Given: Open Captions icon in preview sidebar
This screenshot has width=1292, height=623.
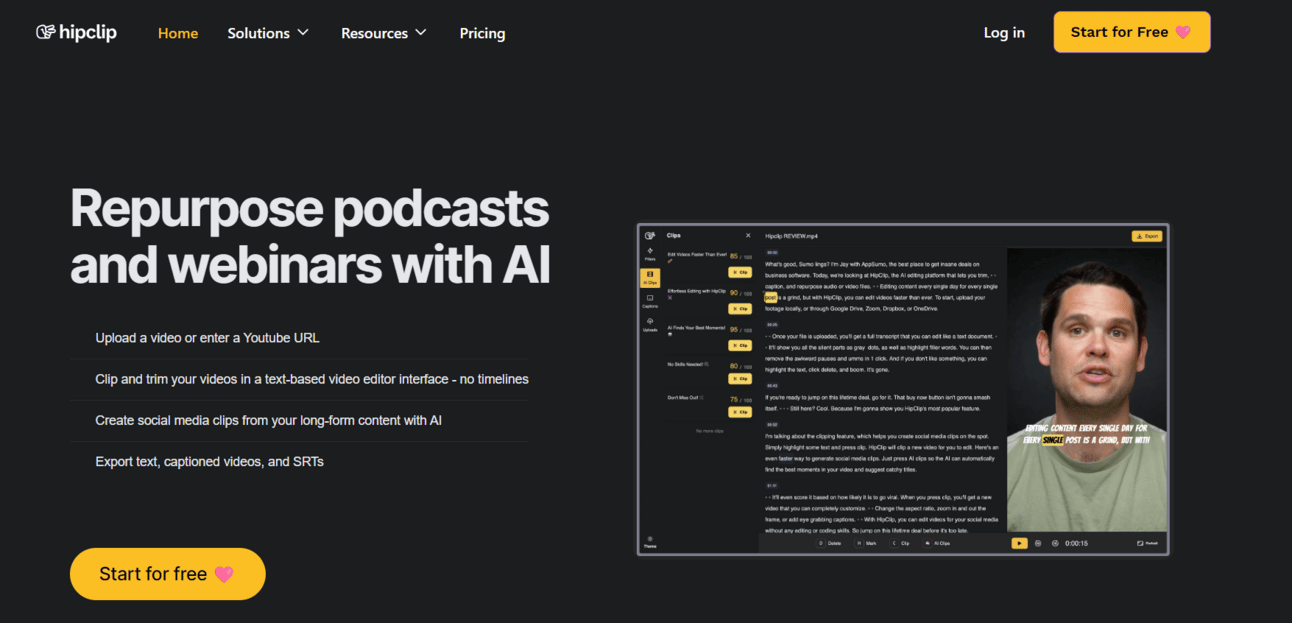Looking at the screenshot, I should 650,301.
